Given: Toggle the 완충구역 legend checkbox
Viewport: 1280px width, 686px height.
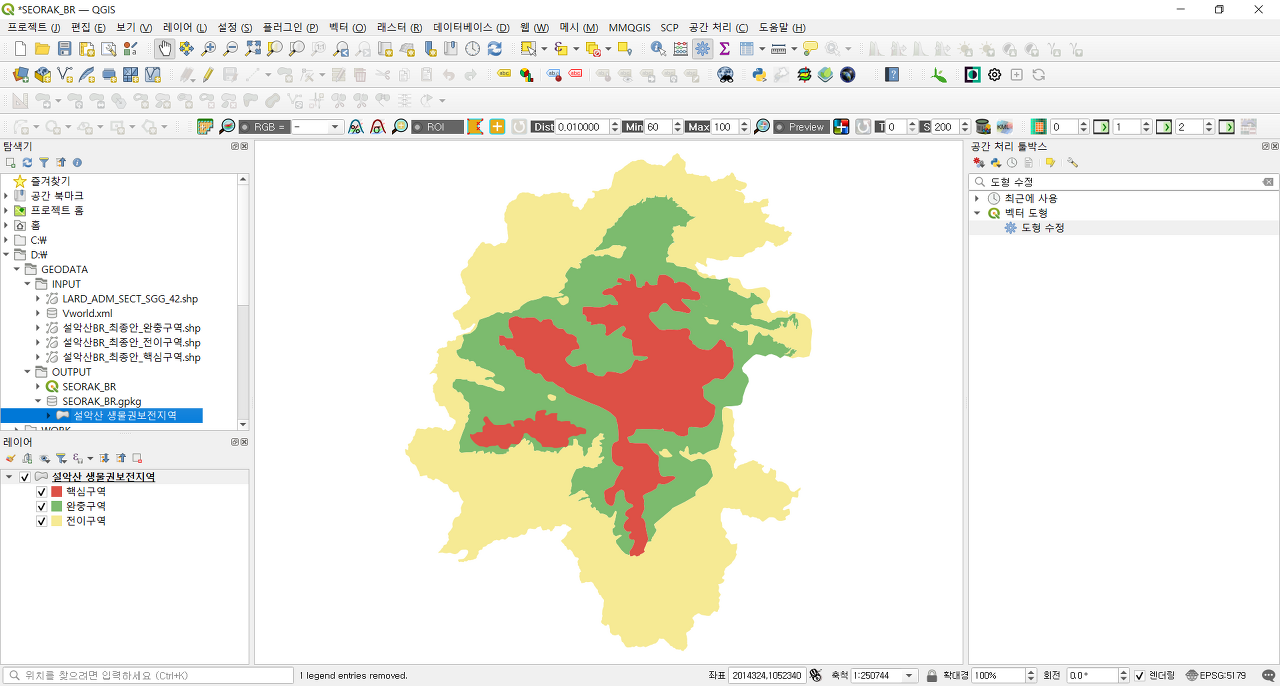Looking at the screenshot, I should [x=41, y=506].
